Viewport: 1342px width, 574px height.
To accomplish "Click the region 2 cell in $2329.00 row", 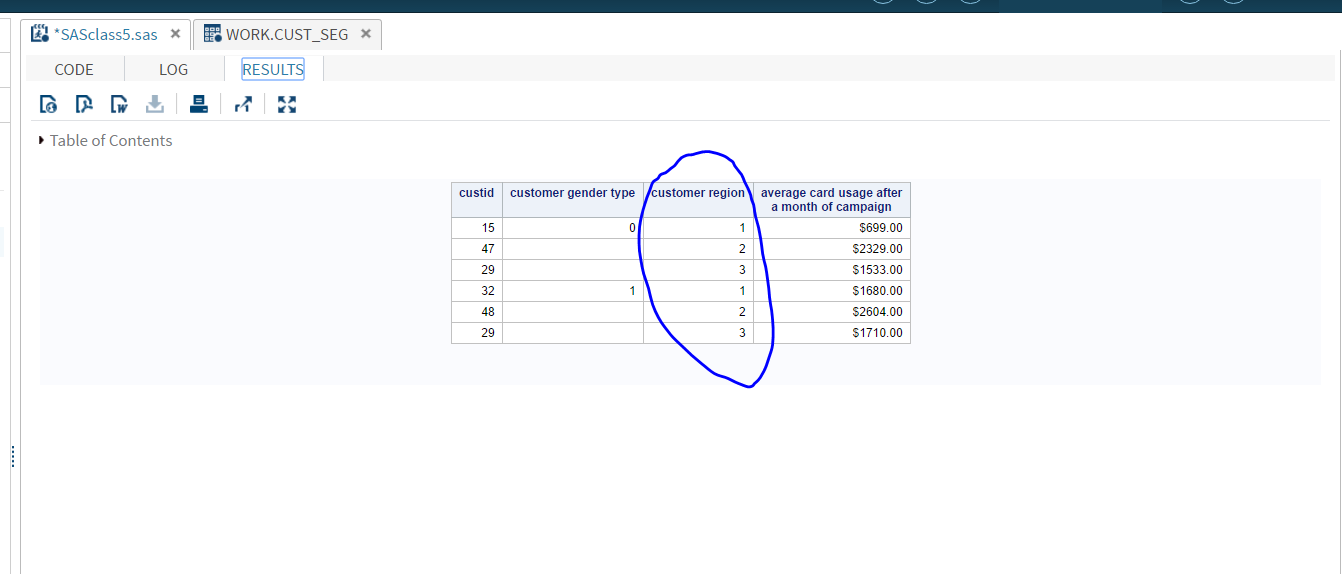I will pyautogui.click(x=698, y=249).
